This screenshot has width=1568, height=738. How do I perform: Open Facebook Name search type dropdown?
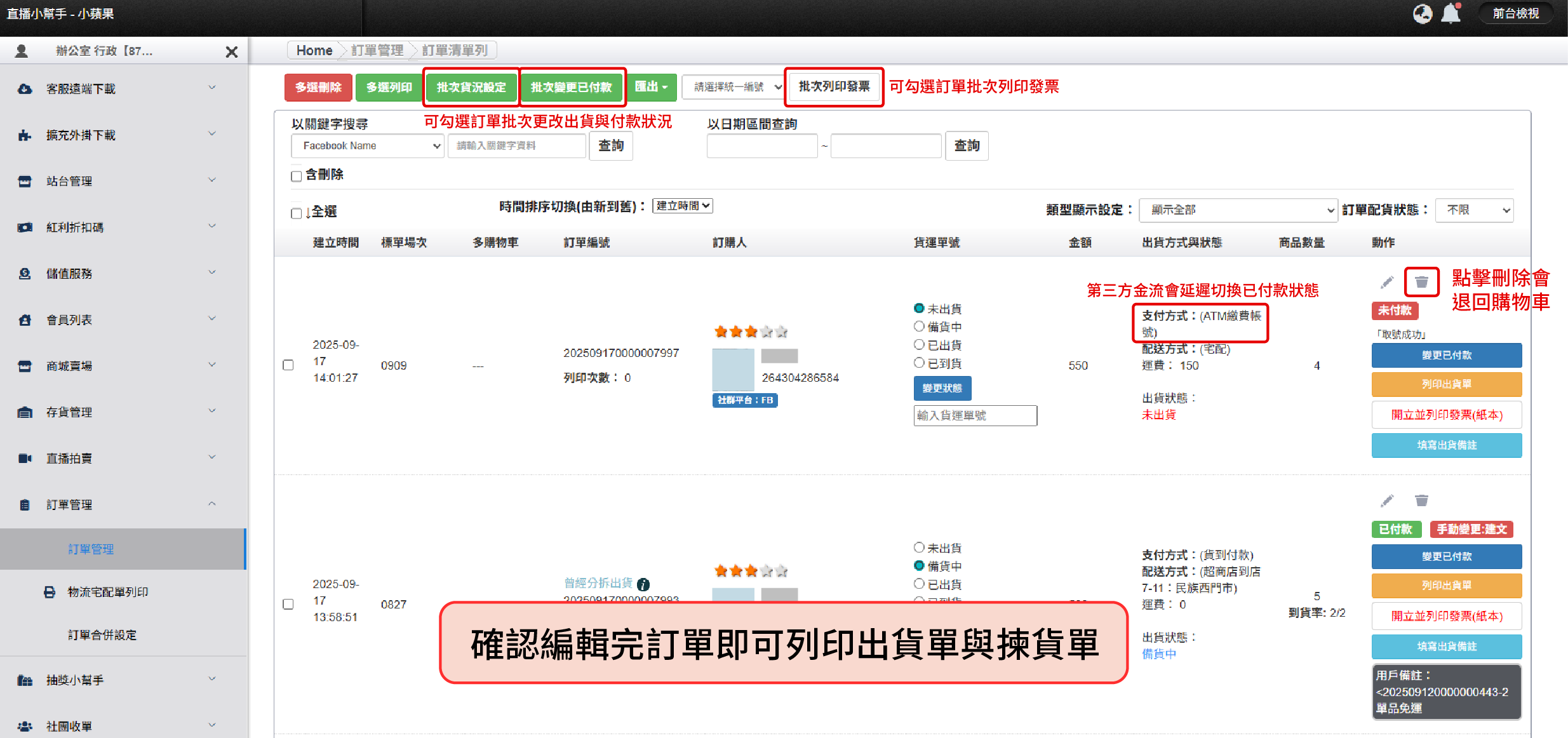coord(367,145)
